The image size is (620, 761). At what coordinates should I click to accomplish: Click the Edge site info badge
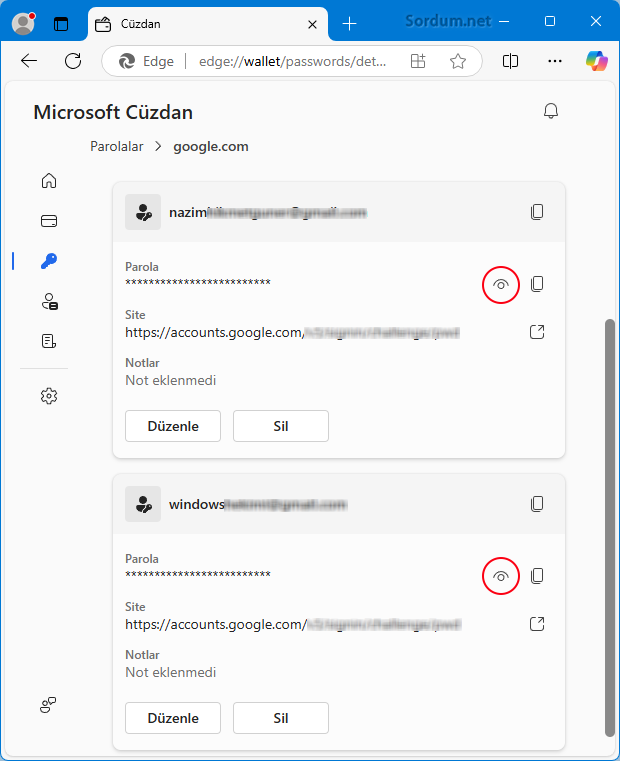click(x=147, y=61)
